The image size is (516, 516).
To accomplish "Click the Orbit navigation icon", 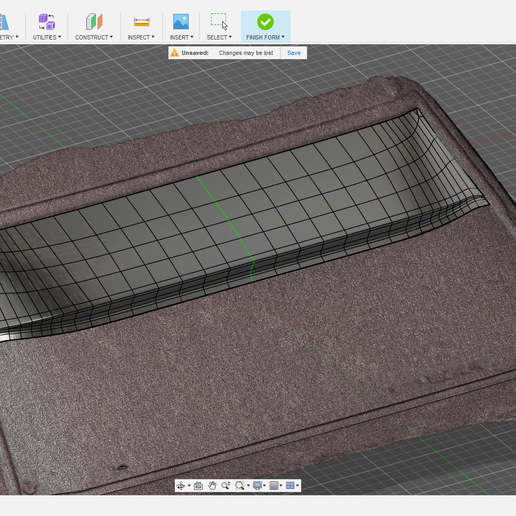I will 181,485.
